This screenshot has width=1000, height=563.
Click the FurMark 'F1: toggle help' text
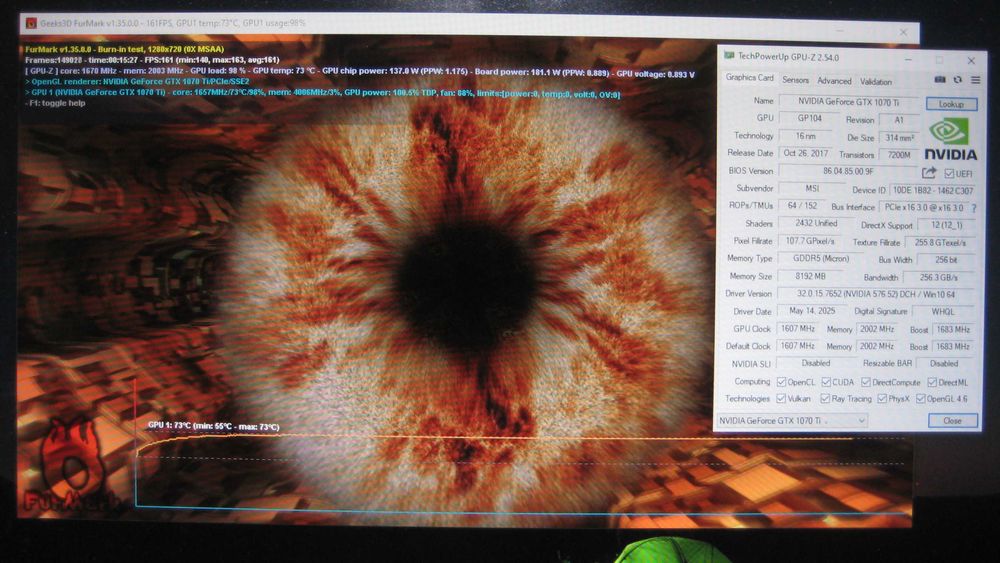[x=55, y=103]
